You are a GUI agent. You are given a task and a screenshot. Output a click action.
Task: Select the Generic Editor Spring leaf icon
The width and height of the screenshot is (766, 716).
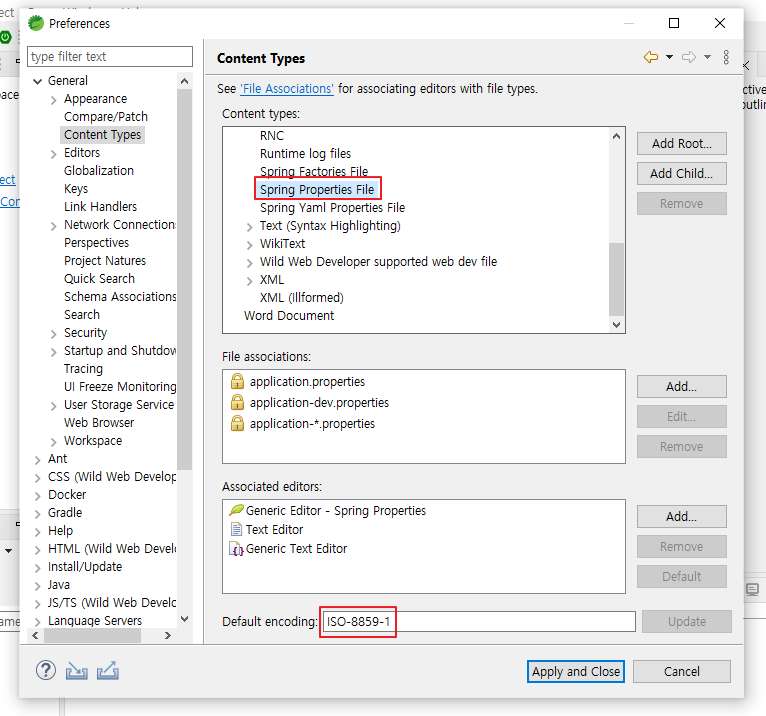236,510
